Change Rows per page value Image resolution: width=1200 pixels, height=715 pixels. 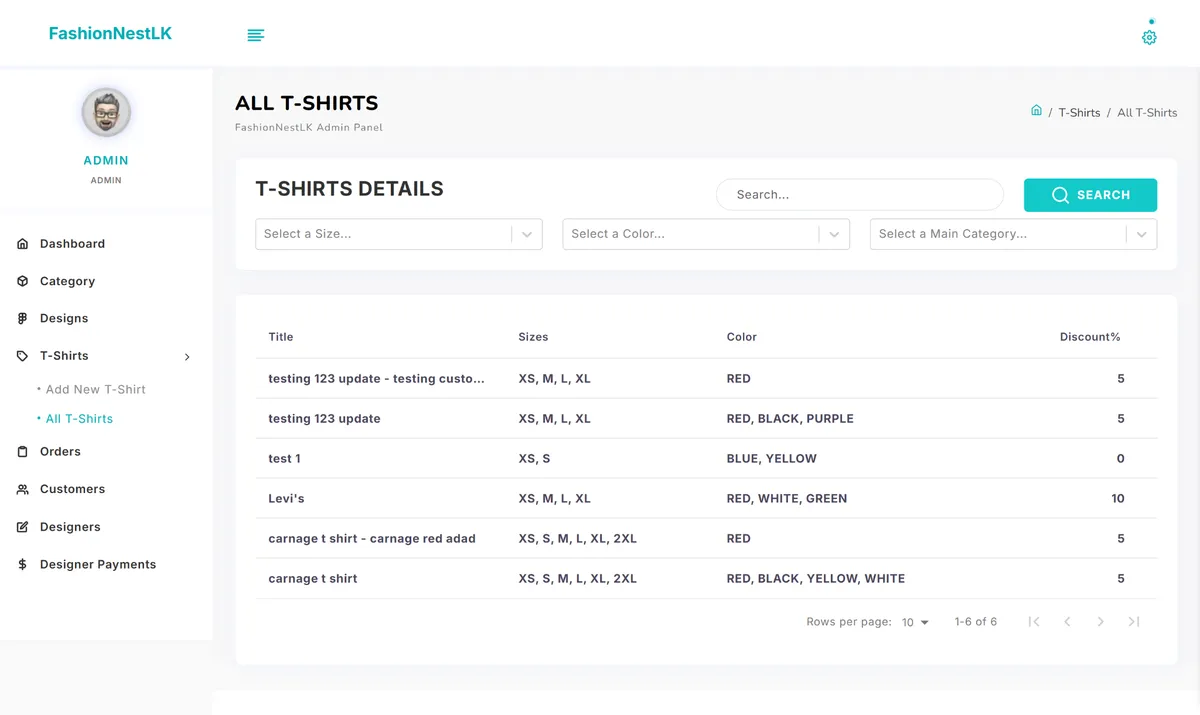pyautogui.click(x=913, y=622)
